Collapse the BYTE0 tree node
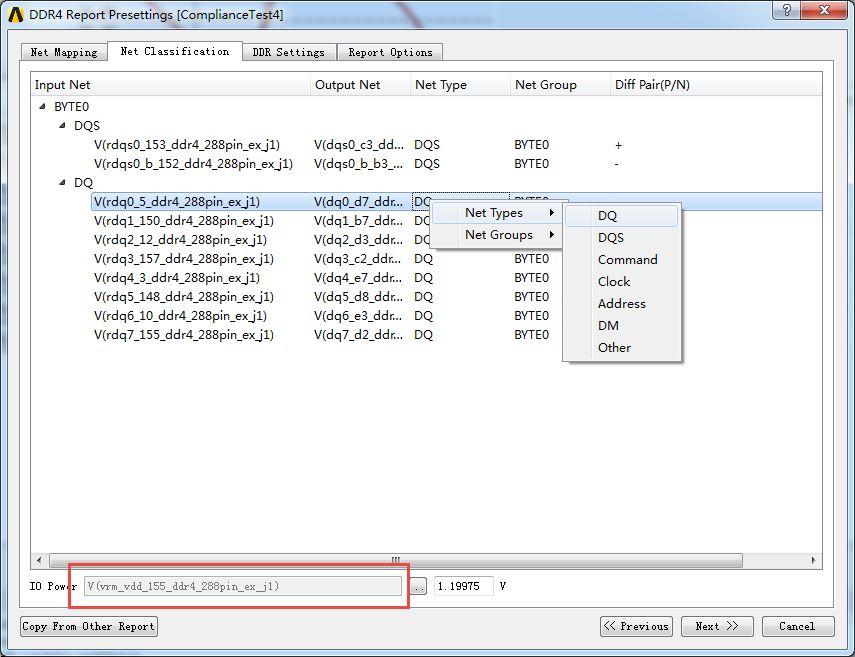The image size is (855, 657). pos(43,106)
